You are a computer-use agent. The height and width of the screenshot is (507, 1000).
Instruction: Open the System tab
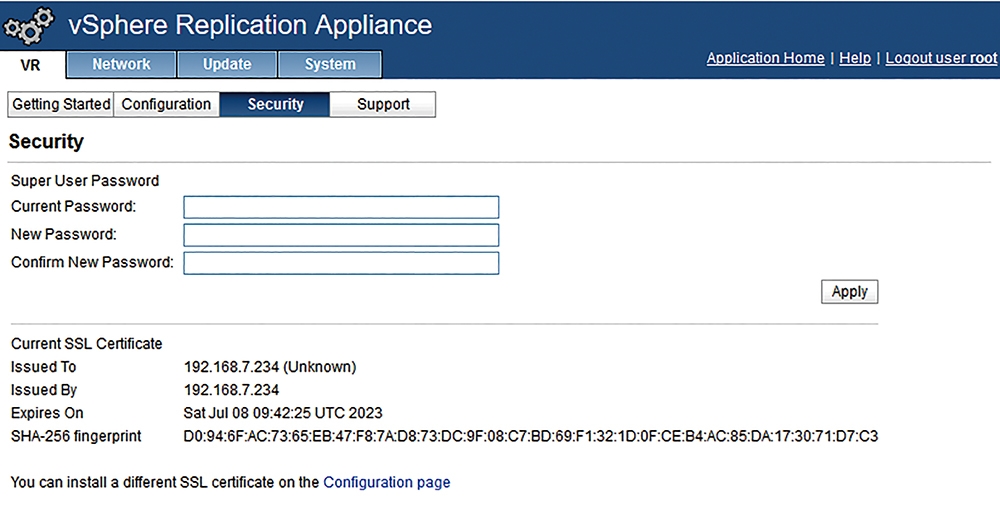pyautogui.click(x=330, y=64)
